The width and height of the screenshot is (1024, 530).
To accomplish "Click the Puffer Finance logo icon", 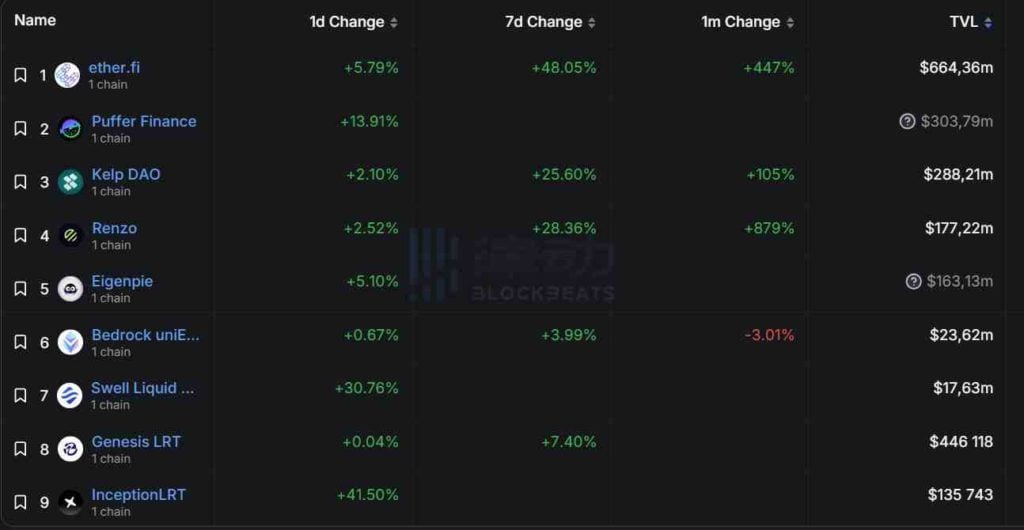I will click(70, 129).
